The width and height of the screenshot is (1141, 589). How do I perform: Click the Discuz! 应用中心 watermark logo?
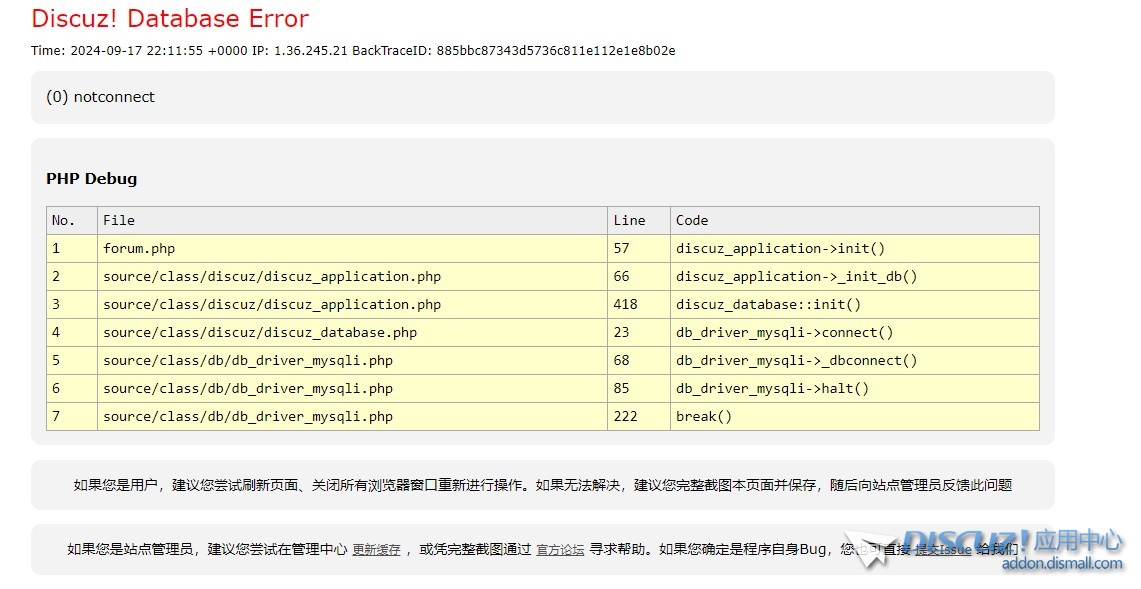1010,541
